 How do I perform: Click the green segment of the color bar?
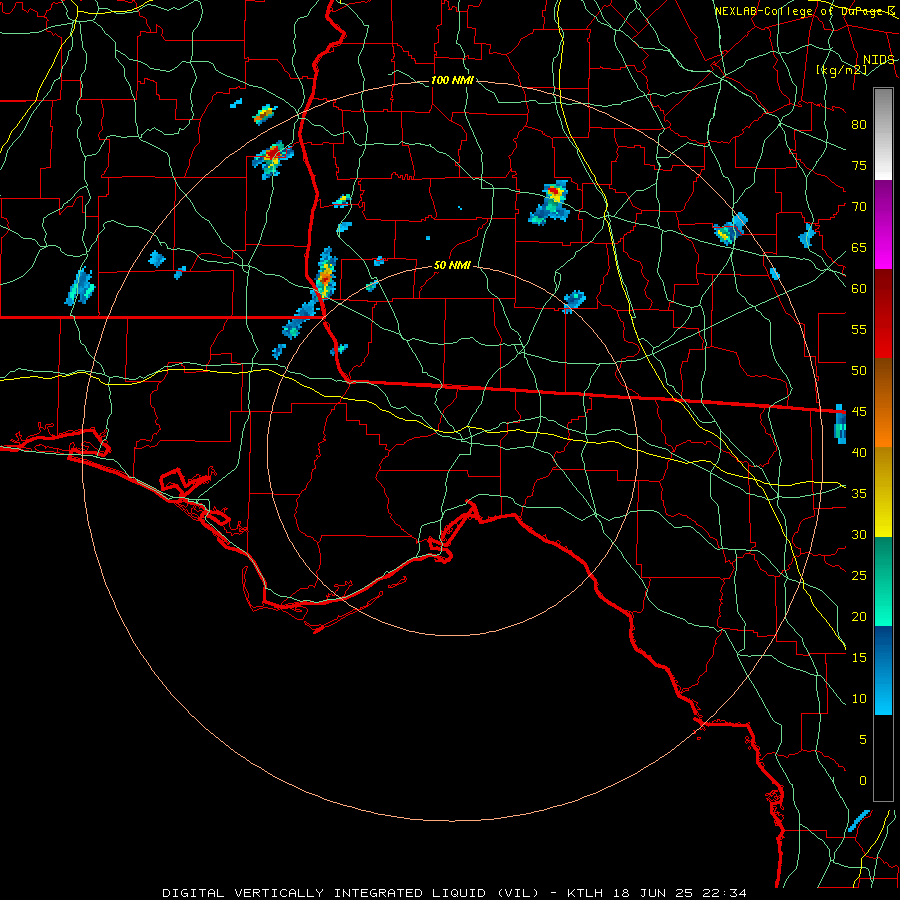883,581
